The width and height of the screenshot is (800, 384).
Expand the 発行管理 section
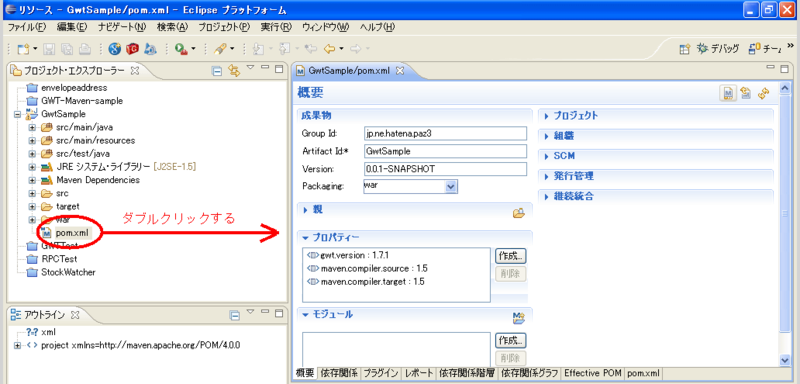546,177
